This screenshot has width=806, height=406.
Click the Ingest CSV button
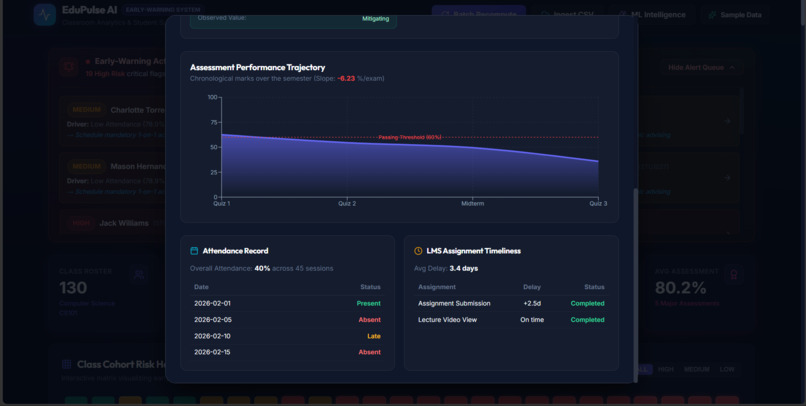click(567, 15)
